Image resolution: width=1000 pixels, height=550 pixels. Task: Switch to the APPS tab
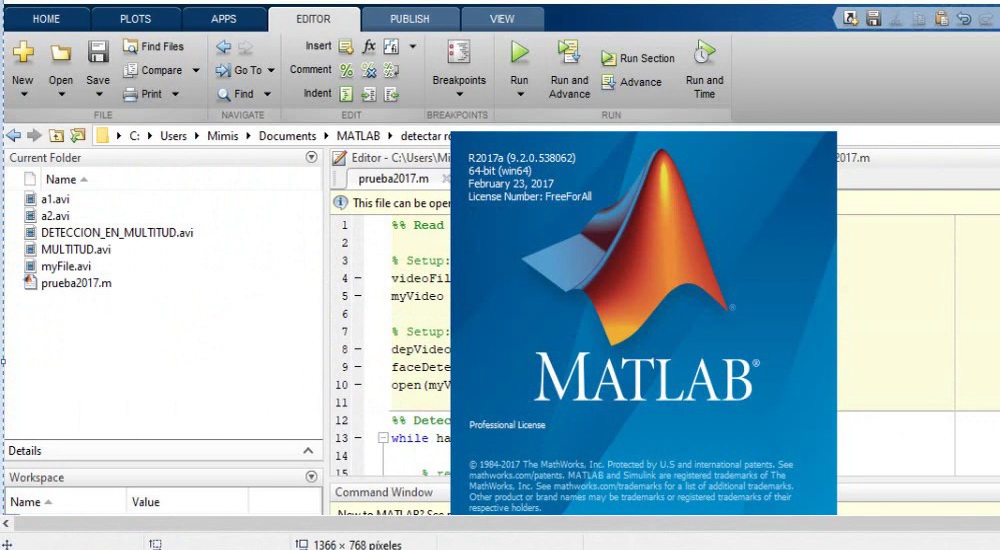coord(223,19)
